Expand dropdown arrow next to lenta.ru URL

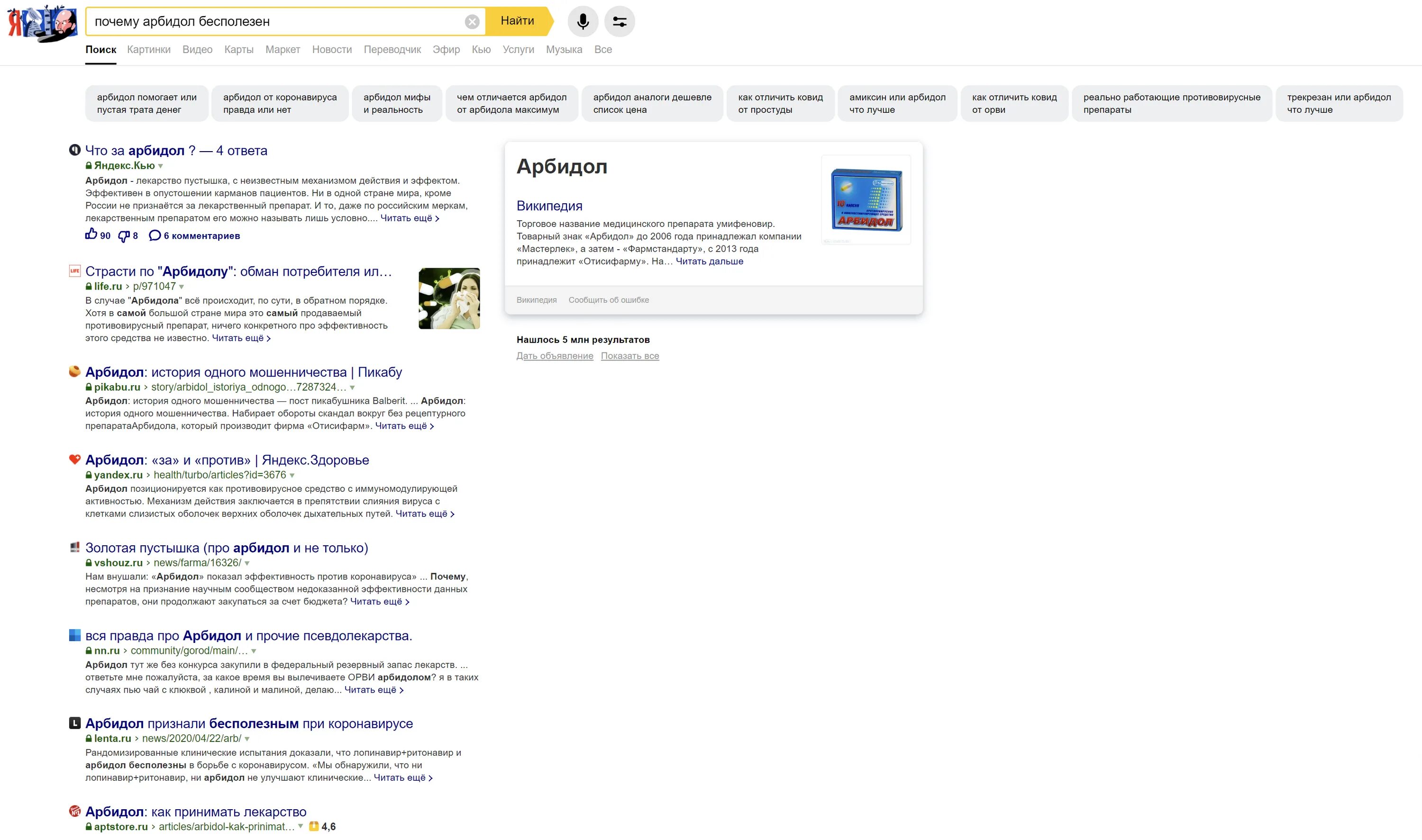click(x=247, y=739)
